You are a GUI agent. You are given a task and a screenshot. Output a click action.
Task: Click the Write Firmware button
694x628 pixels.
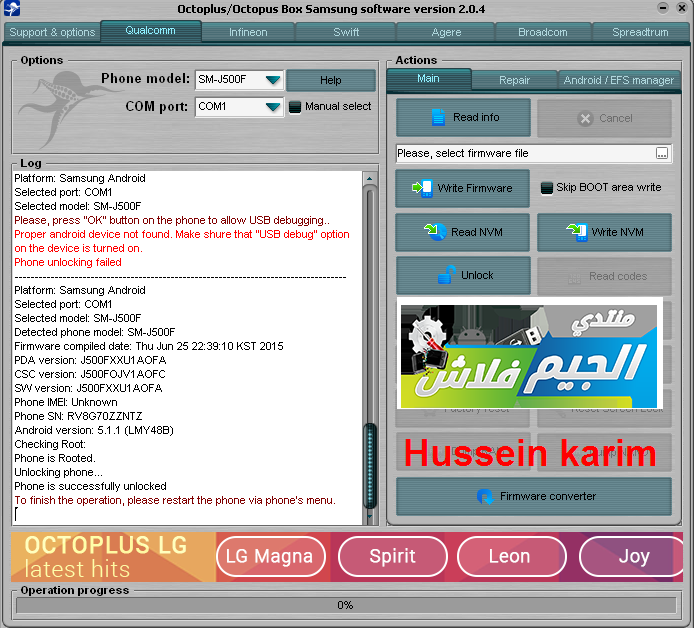click(463, 188)
